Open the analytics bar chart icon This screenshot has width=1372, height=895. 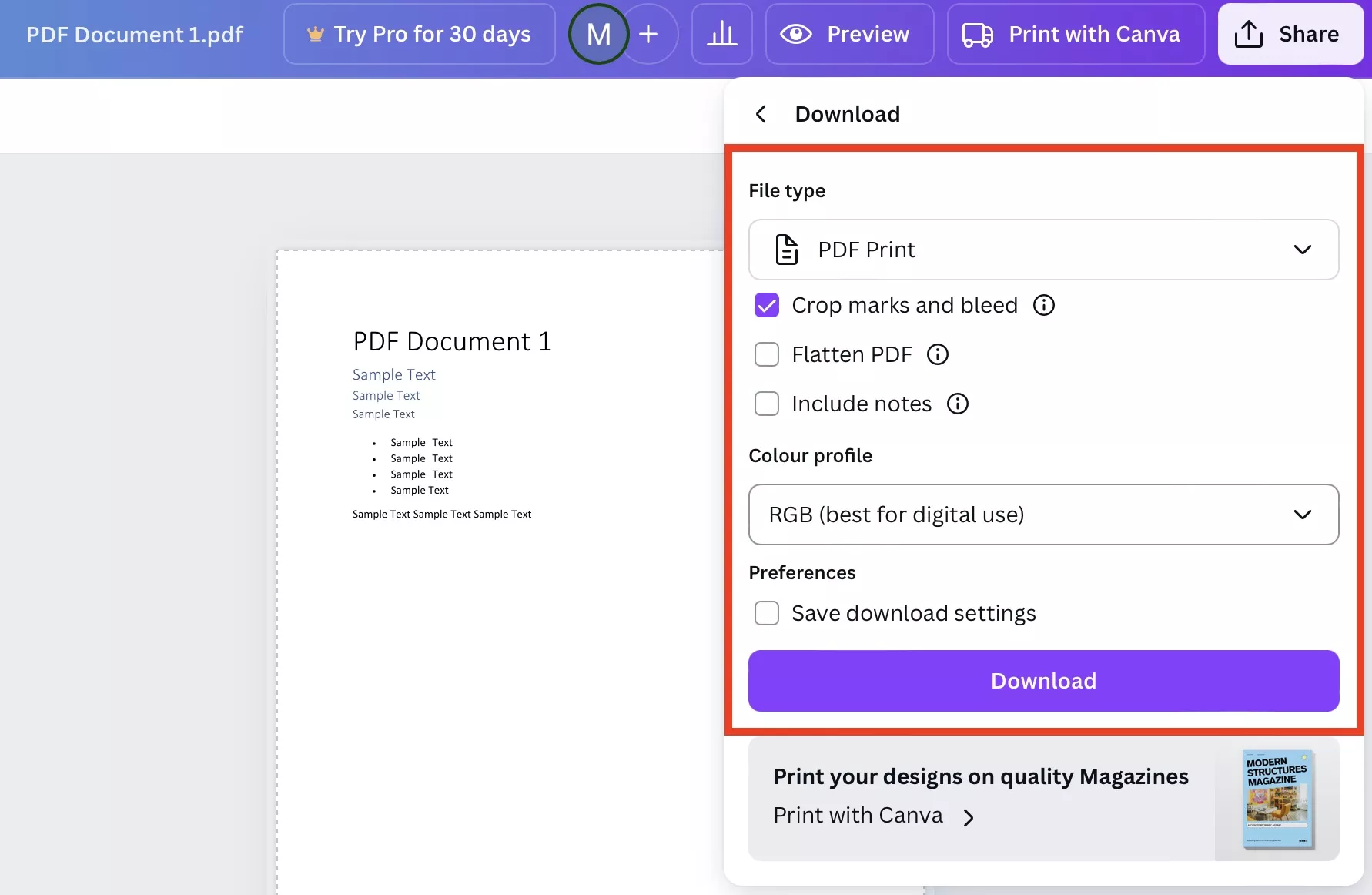pyautogui.click(x=721, y=34)
